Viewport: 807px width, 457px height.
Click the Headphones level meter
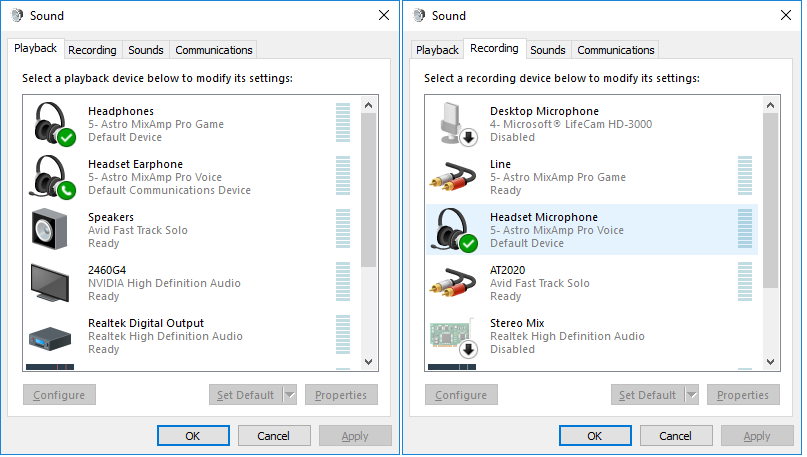[343, 122]
